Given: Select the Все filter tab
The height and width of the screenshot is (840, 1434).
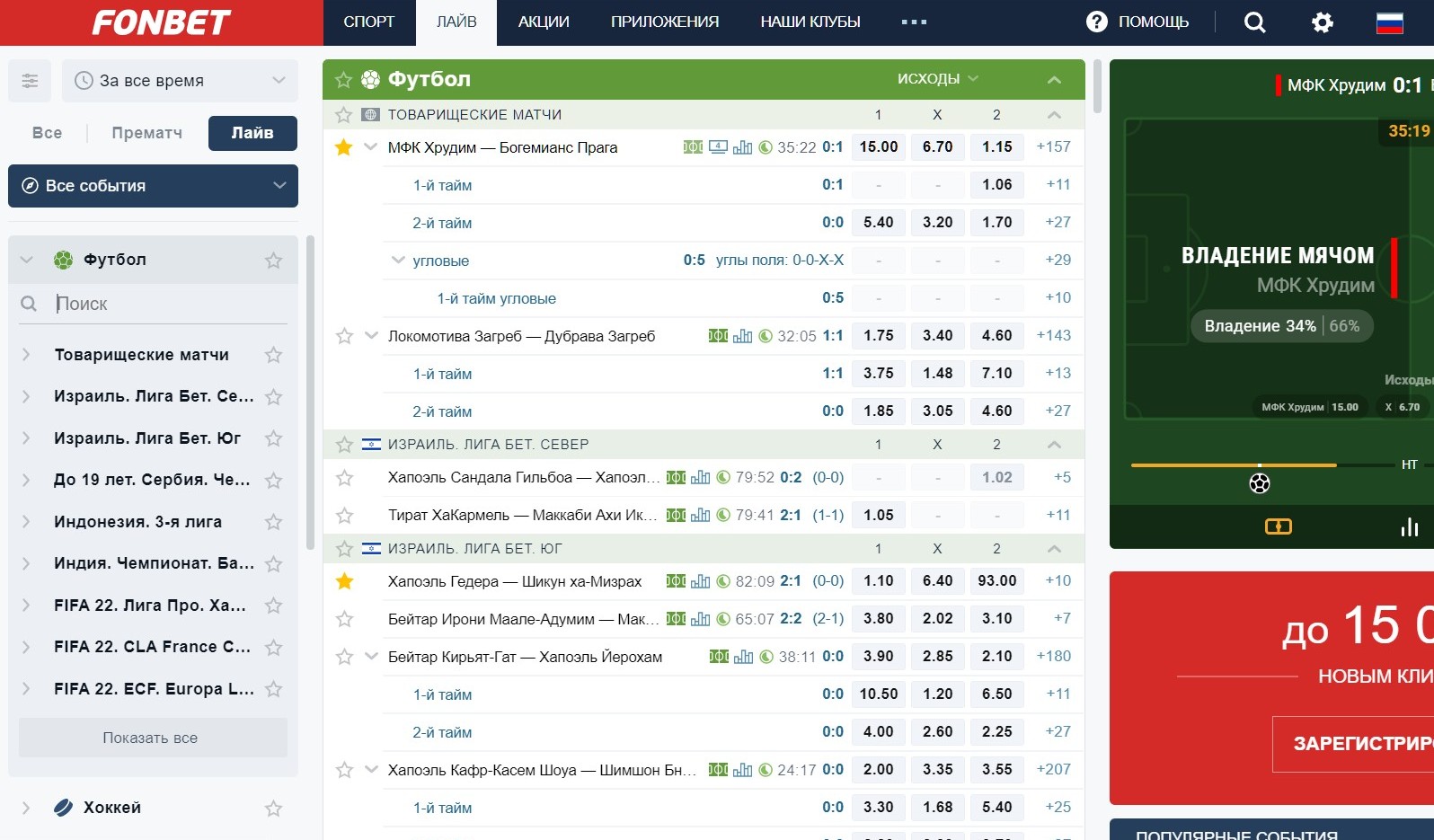Looking at the screenshot, I should pos(48,133).
